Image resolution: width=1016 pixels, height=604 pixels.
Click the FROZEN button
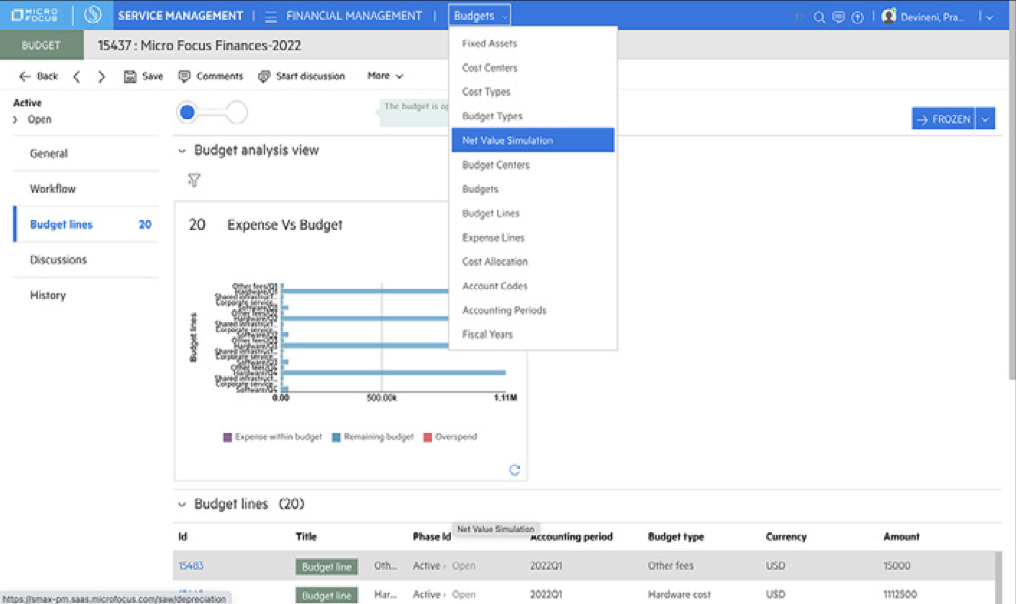click(x=943, y=119)
